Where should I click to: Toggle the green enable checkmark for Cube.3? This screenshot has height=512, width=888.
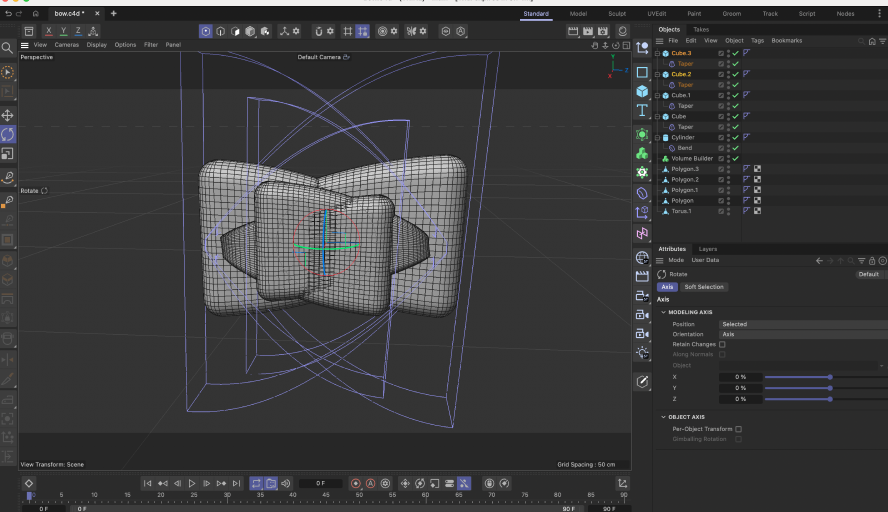click(735, 53)
